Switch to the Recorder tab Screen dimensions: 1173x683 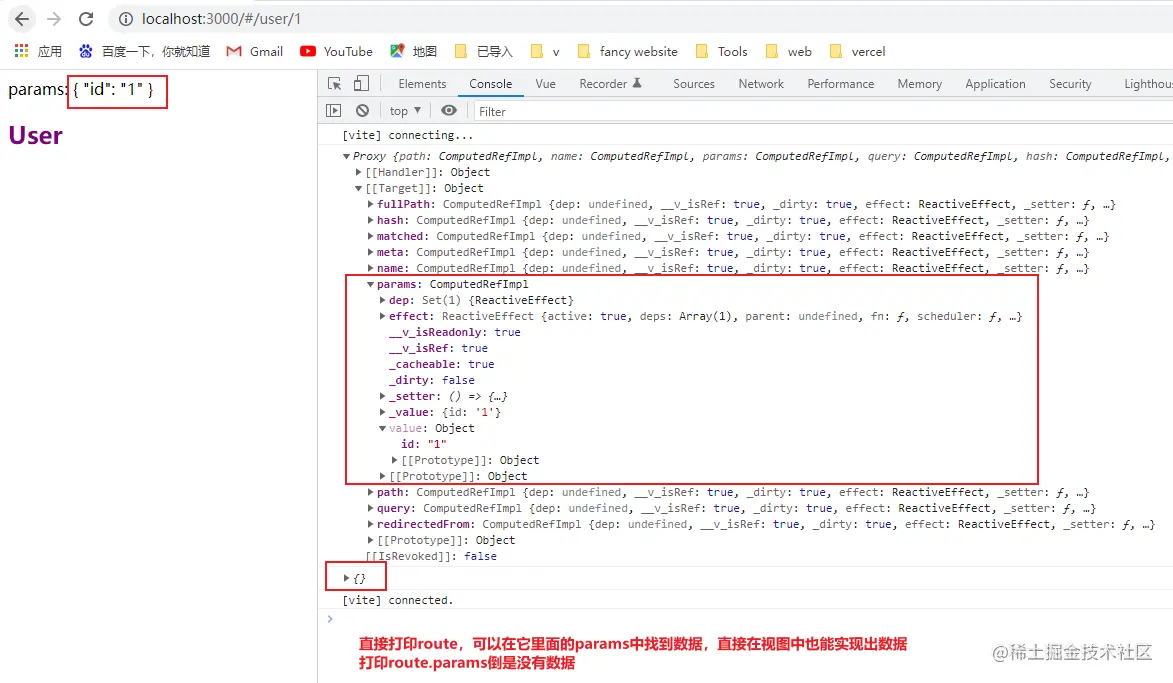[x=610, y=84]
